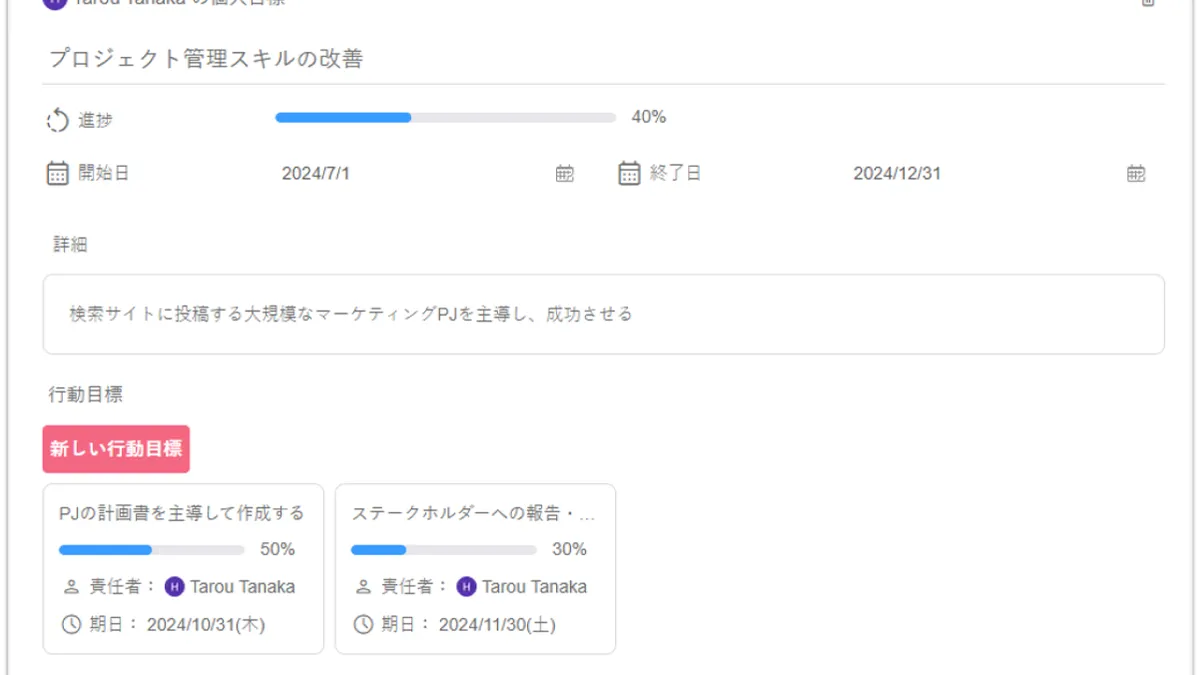1200x675 pixels.
Task: Open date picker for start date 2024/7/1
Action: [x=565, y=174]
